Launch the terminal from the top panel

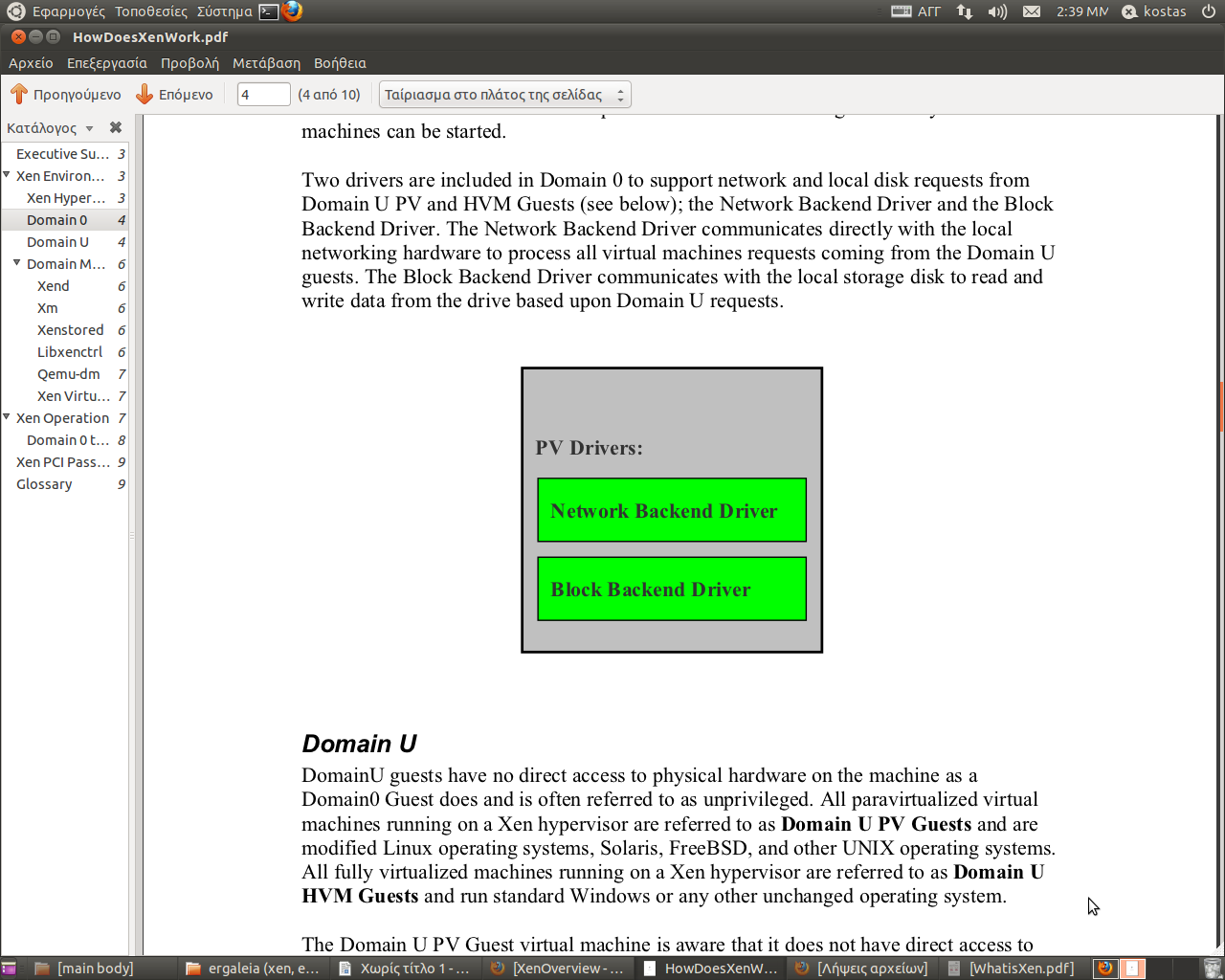coord(269,11)
